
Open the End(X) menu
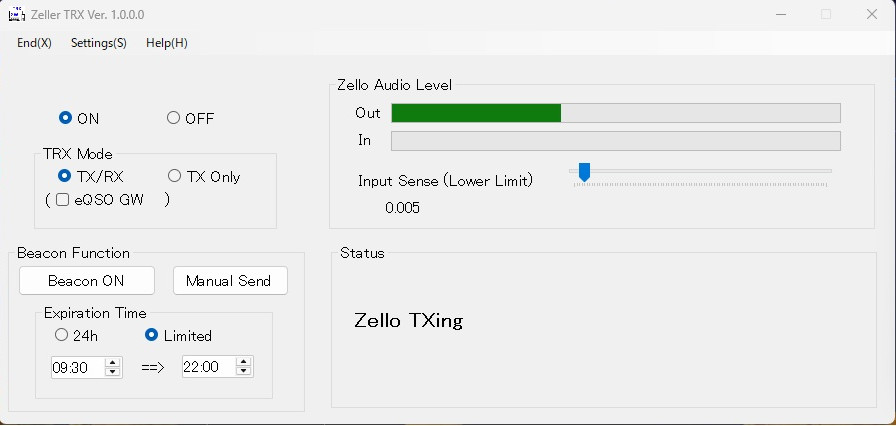click(x=34, y=43)
